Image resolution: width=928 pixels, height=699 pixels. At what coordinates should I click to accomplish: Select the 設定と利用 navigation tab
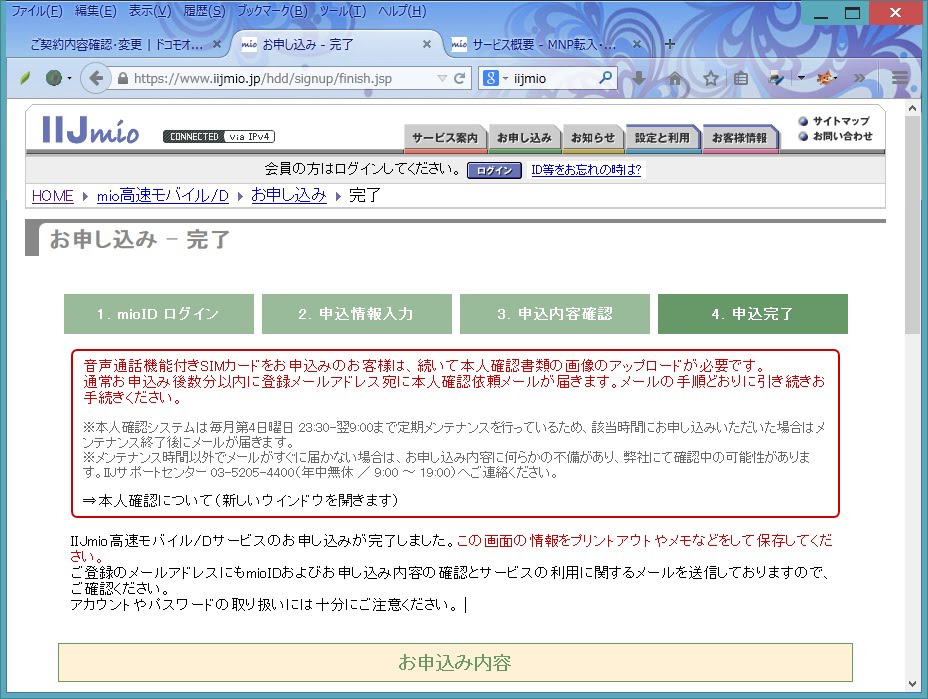[x=662, y=138]
